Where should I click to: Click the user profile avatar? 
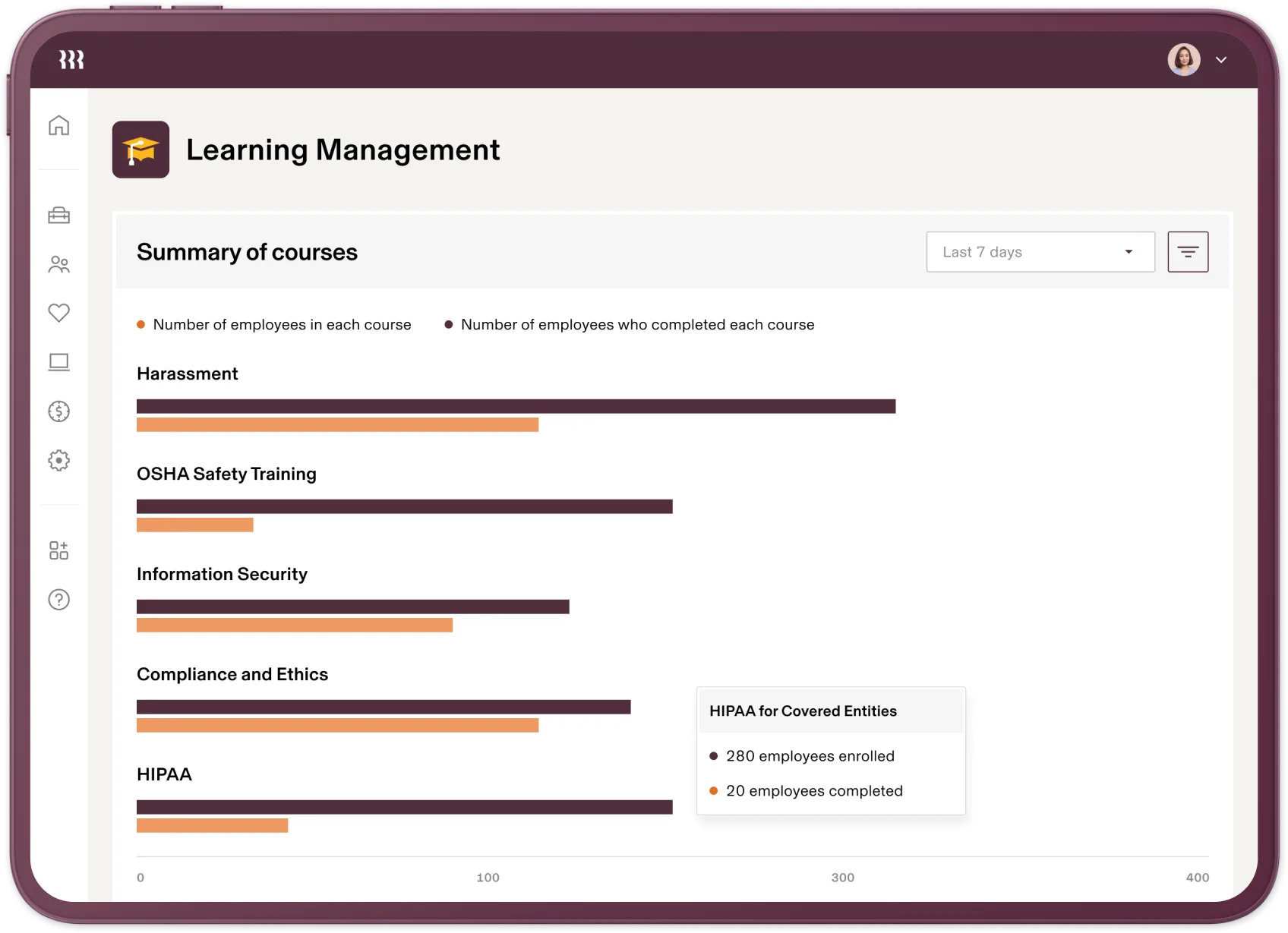click(x=1184, y=59)
